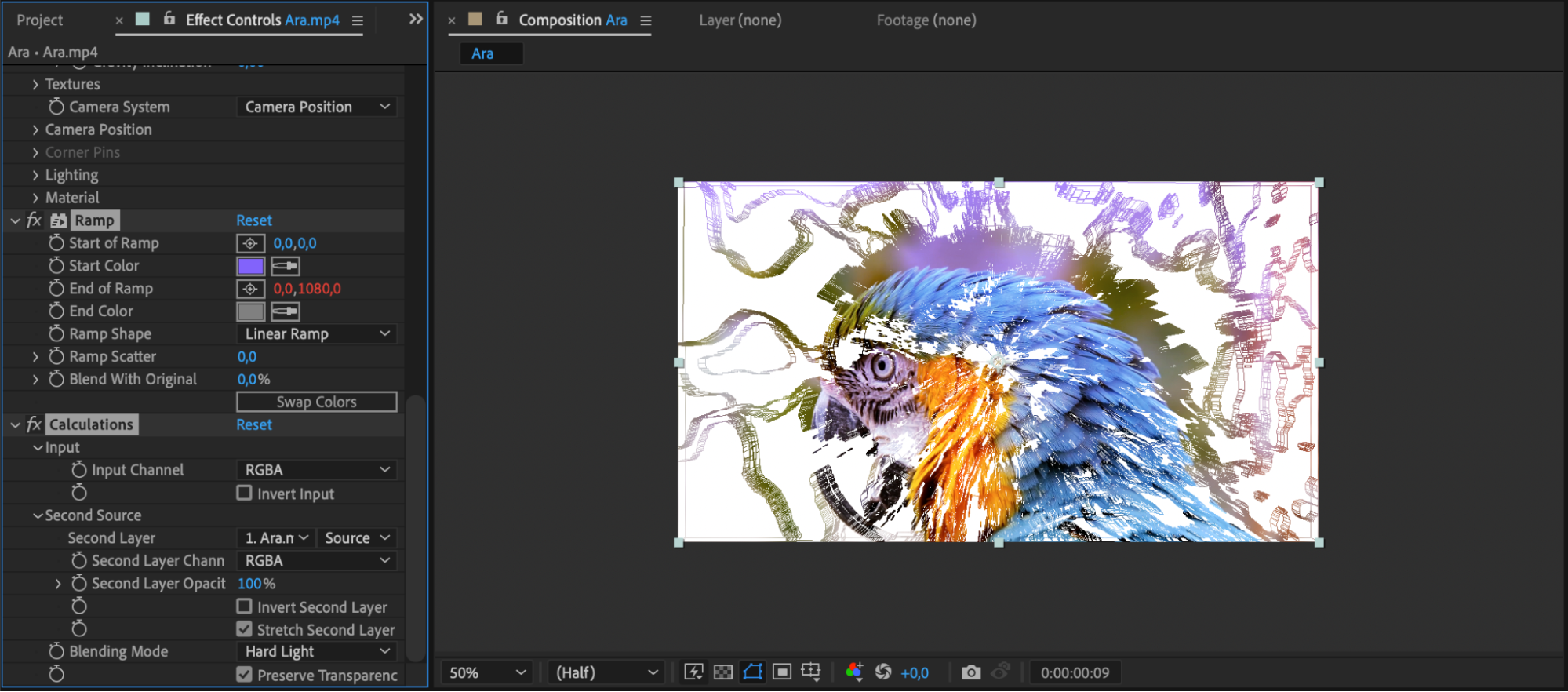Reset the Ramp effect
This screenshot has height=692, width=1568.
tap(254, 220)
